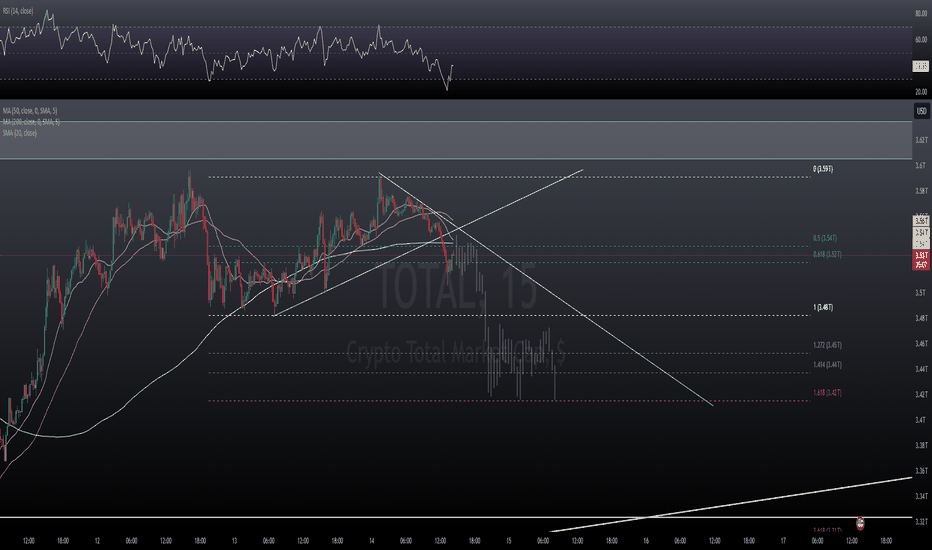Image resolution: width=932 pixels, height=550 pixels.
Task: Click the 3.46T price axis label
Action: pos(921,344)
